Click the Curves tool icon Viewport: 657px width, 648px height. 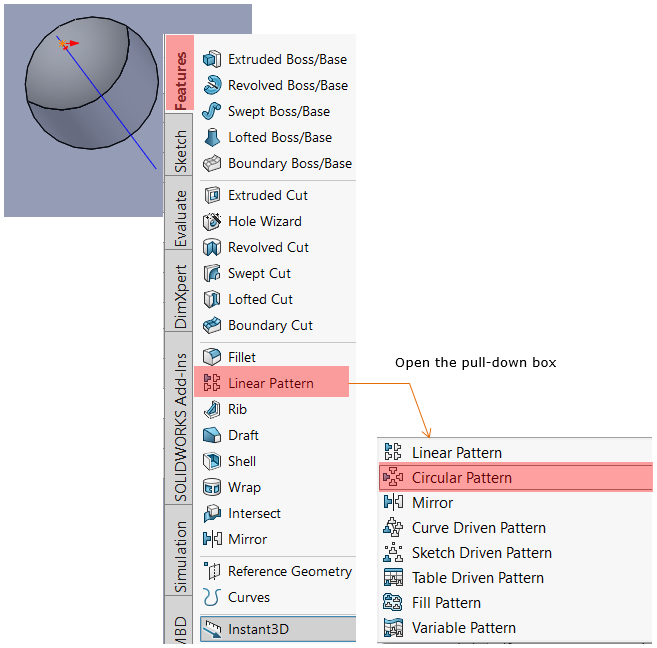212,597
